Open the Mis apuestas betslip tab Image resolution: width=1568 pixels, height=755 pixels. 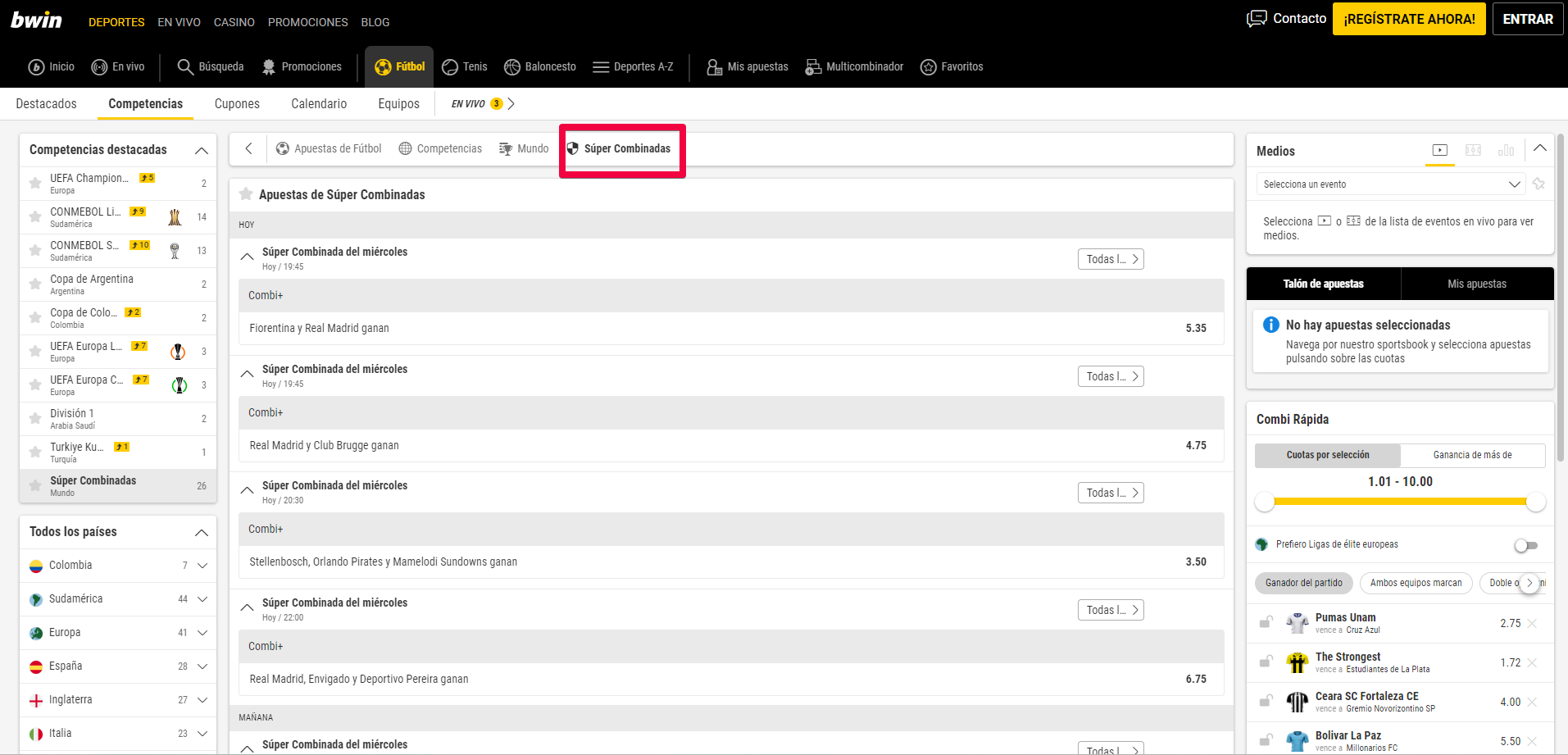coord(1477,284)
